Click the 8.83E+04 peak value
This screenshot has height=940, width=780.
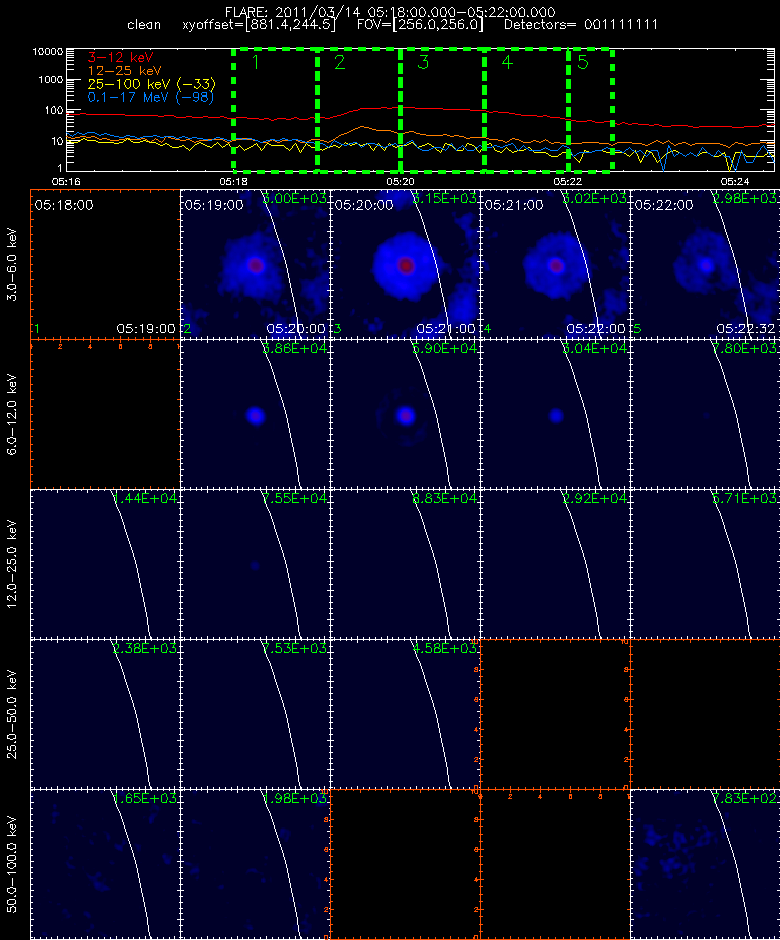(x=445, y=498)
